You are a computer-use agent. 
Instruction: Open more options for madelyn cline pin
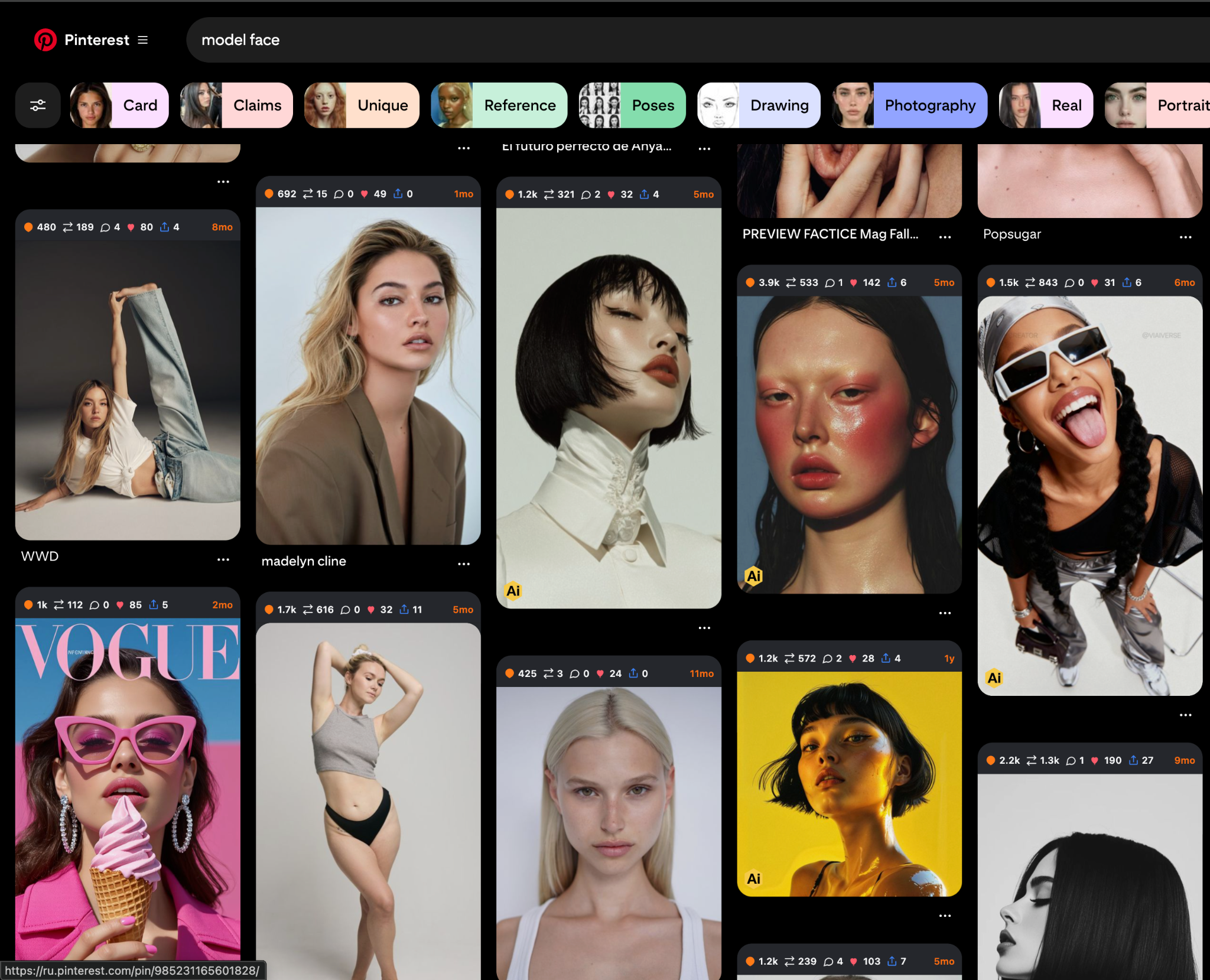coord(464,564)
